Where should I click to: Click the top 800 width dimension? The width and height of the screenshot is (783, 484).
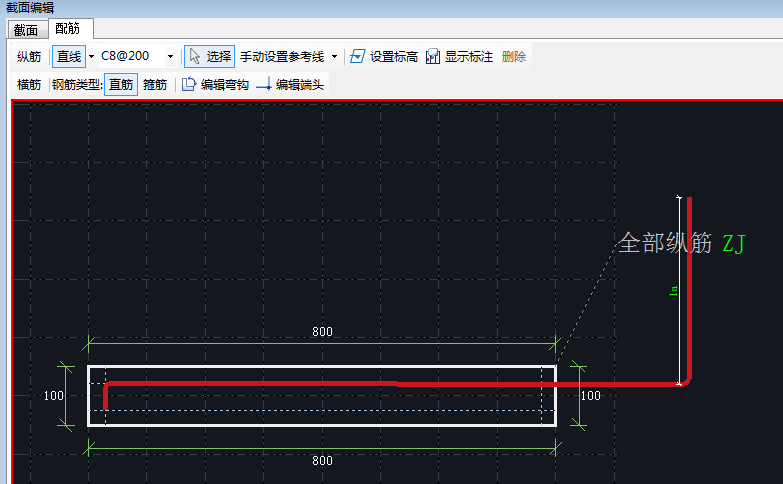pyautogui.click(x=323, y=332)
